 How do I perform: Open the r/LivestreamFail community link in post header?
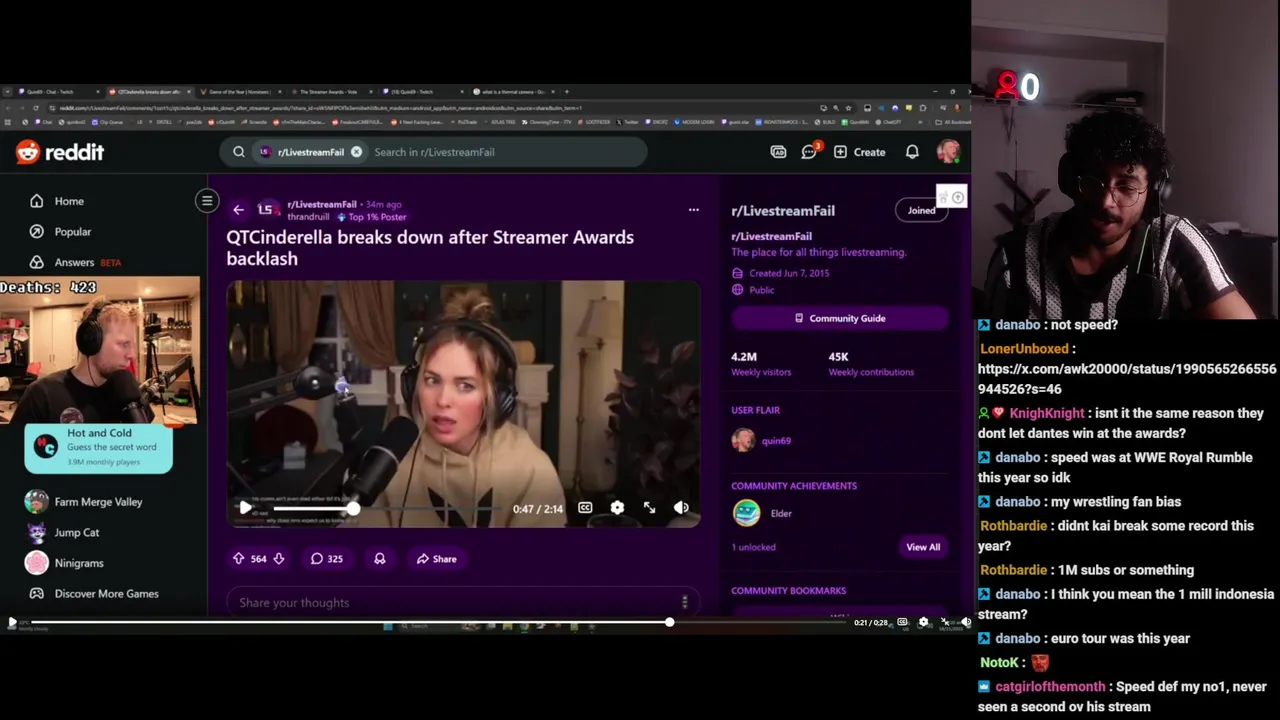(322, 204)
